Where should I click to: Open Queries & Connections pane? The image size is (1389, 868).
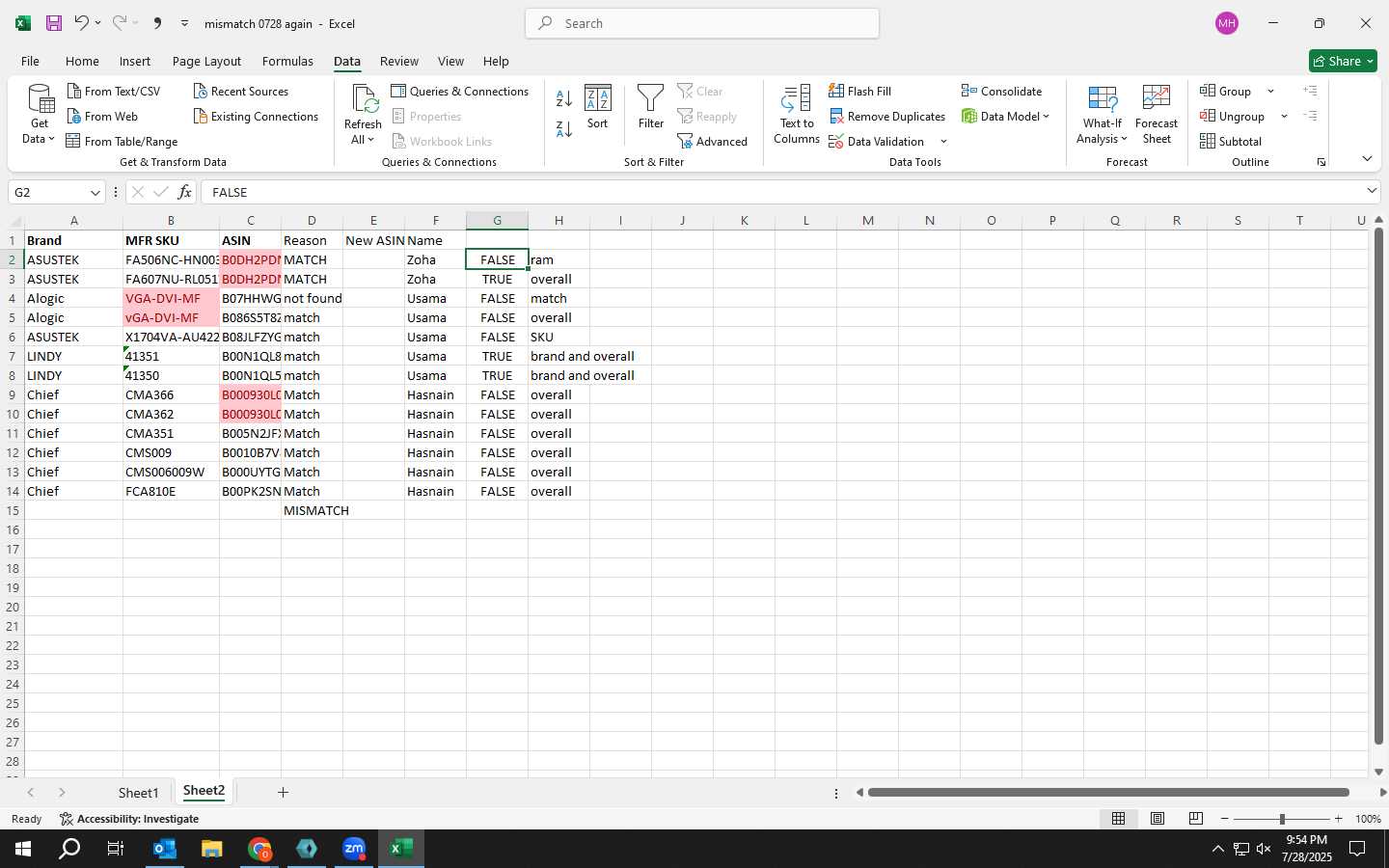pos(459,92)
